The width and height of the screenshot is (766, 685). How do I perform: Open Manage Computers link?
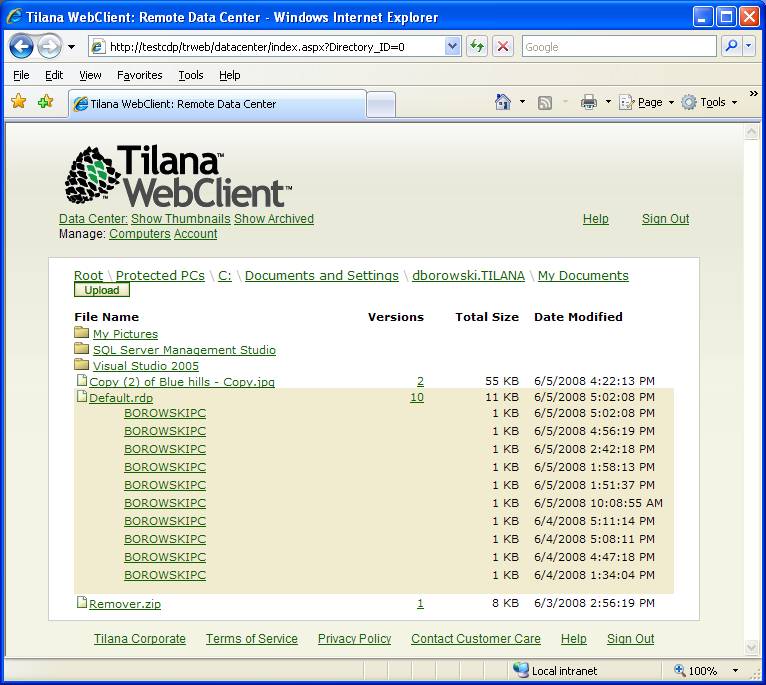click(140, 234)
